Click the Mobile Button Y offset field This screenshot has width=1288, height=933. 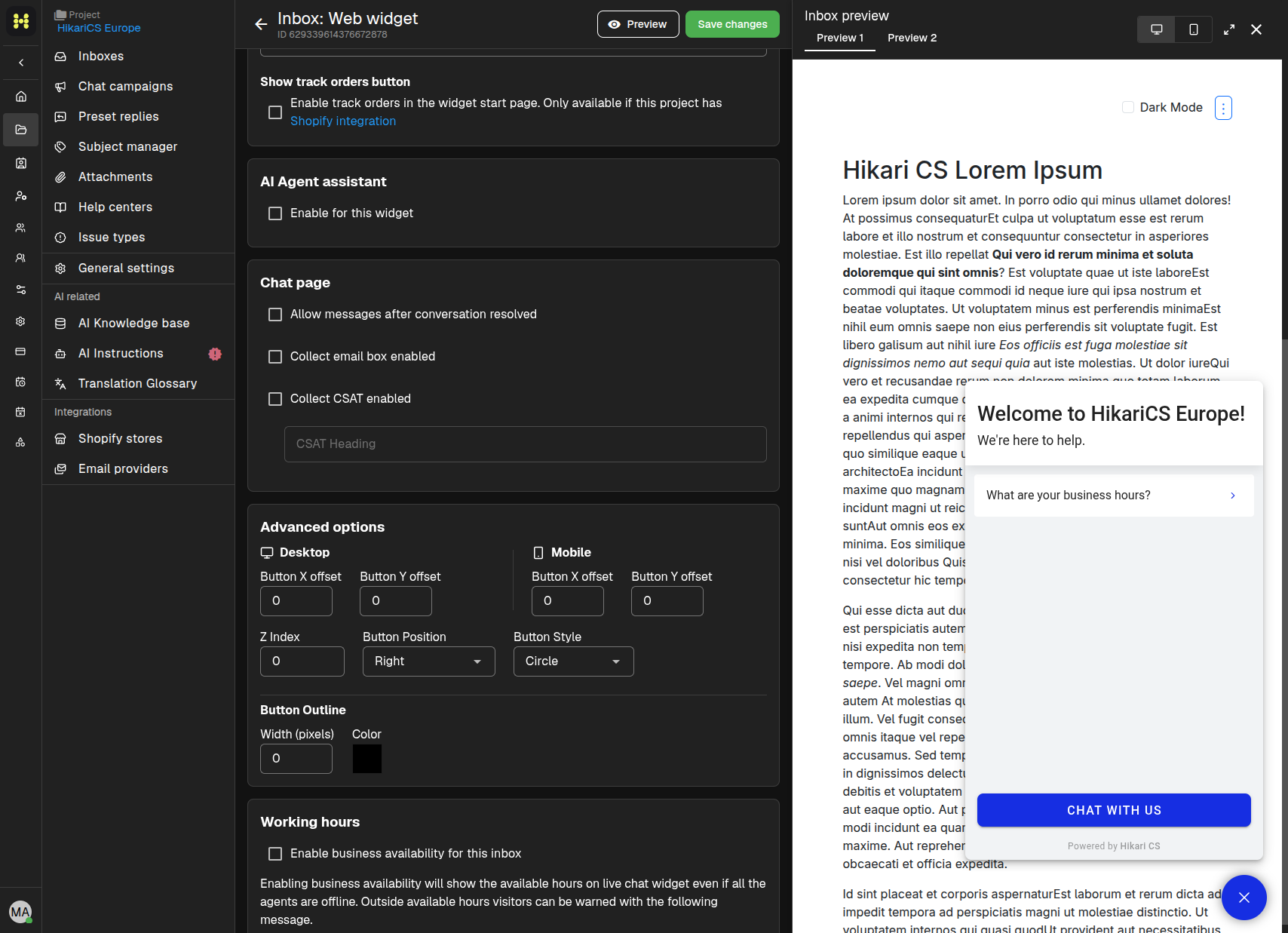tap(667, 601)
